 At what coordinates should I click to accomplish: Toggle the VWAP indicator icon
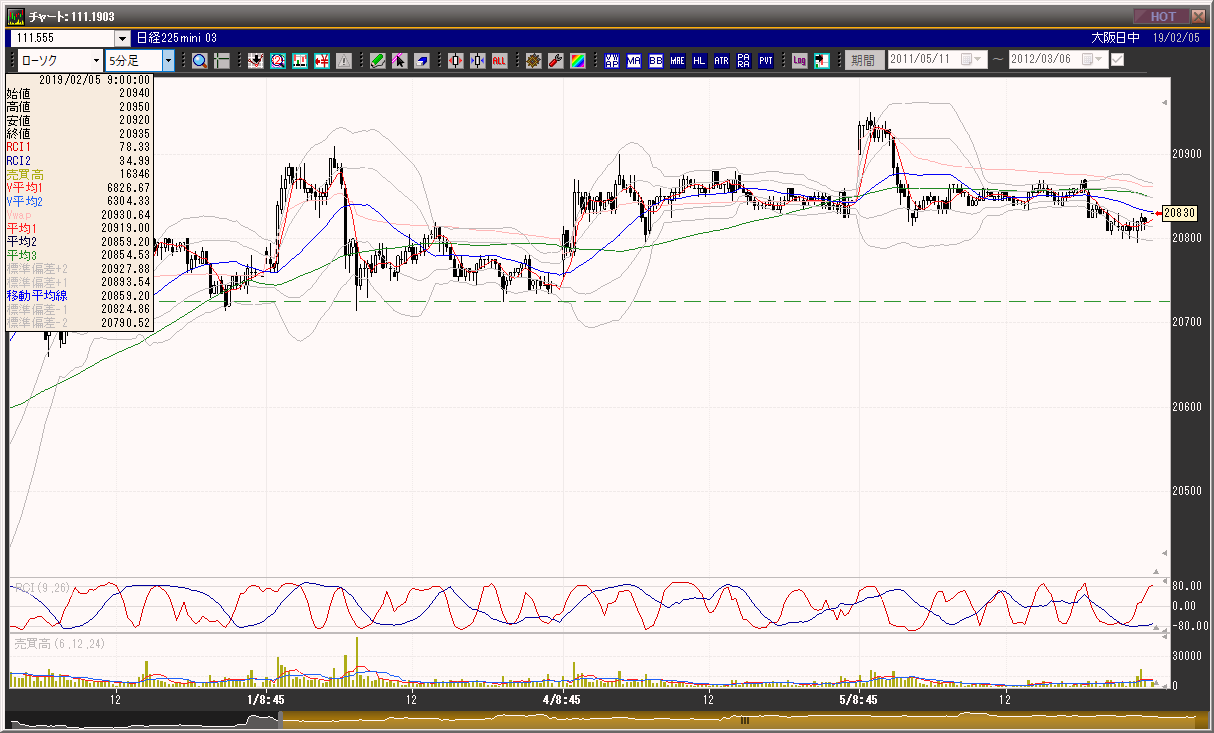(612, 61)
